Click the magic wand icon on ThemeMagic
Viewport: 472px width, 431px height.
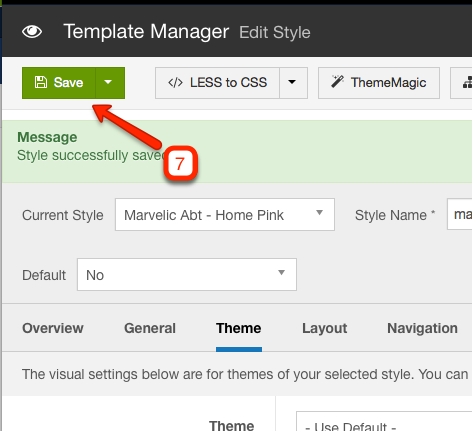point(337,81)
